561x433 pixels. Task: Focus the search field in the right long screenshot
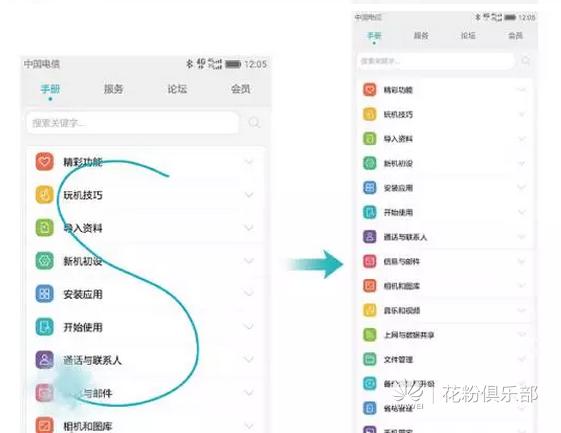[x=435, y=60]
